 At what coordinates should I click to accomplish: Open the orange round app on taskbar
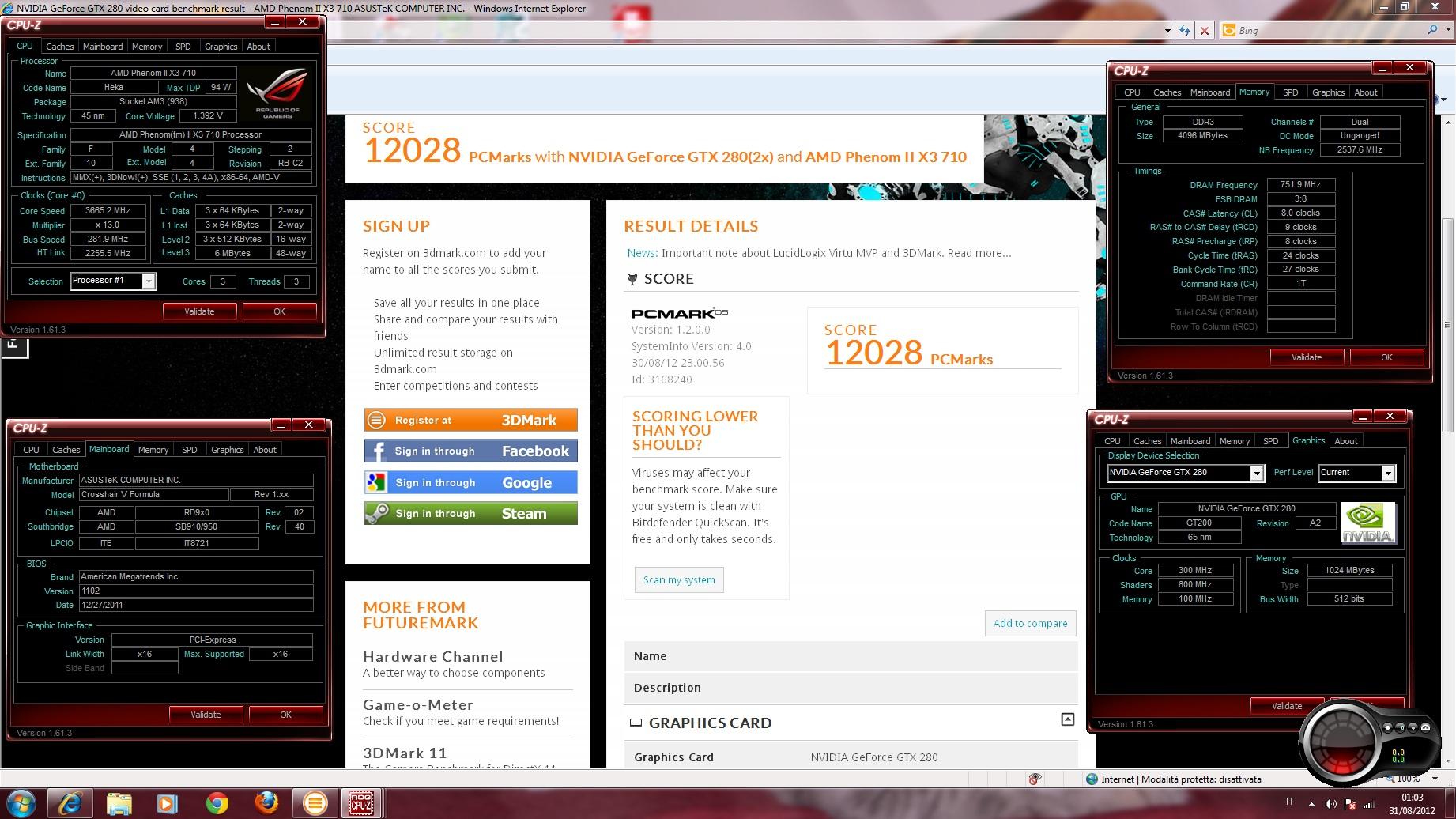(x=315, y=804)
